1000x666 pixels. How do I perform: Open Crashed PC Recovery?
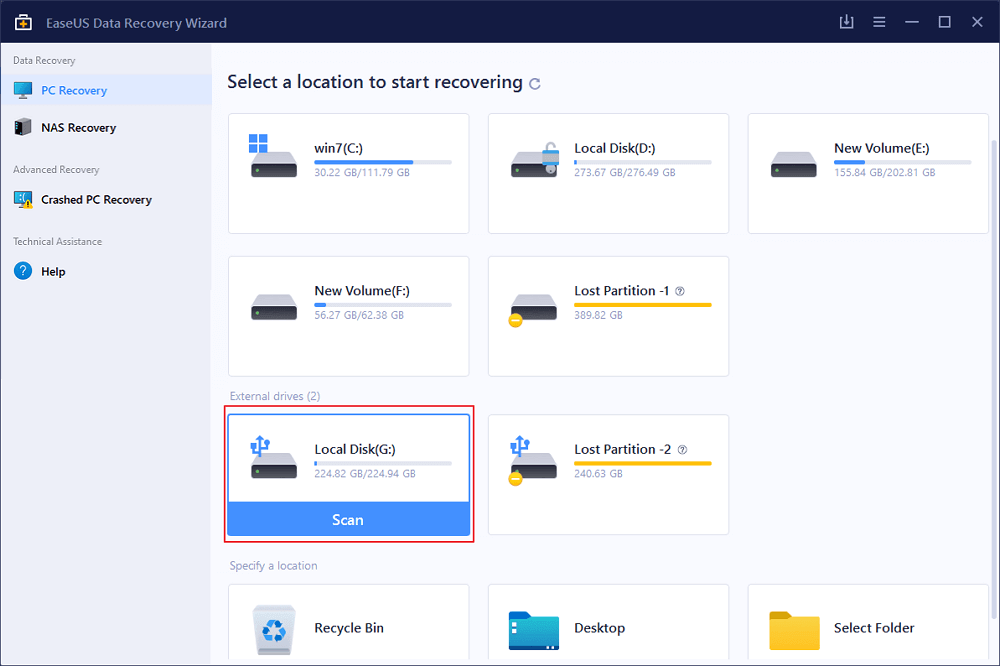96,199
